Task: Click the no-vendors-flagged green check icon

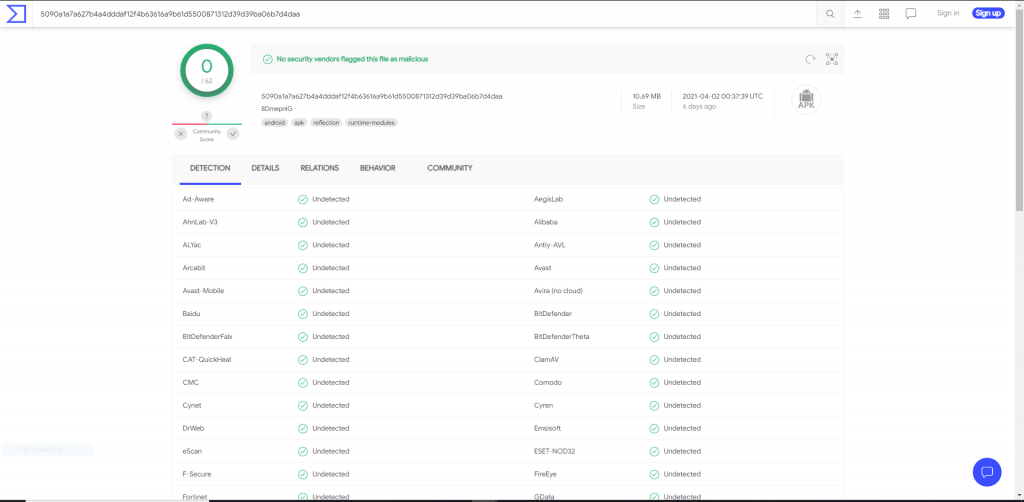Action: pyautogui.click(x=267, y=59)
